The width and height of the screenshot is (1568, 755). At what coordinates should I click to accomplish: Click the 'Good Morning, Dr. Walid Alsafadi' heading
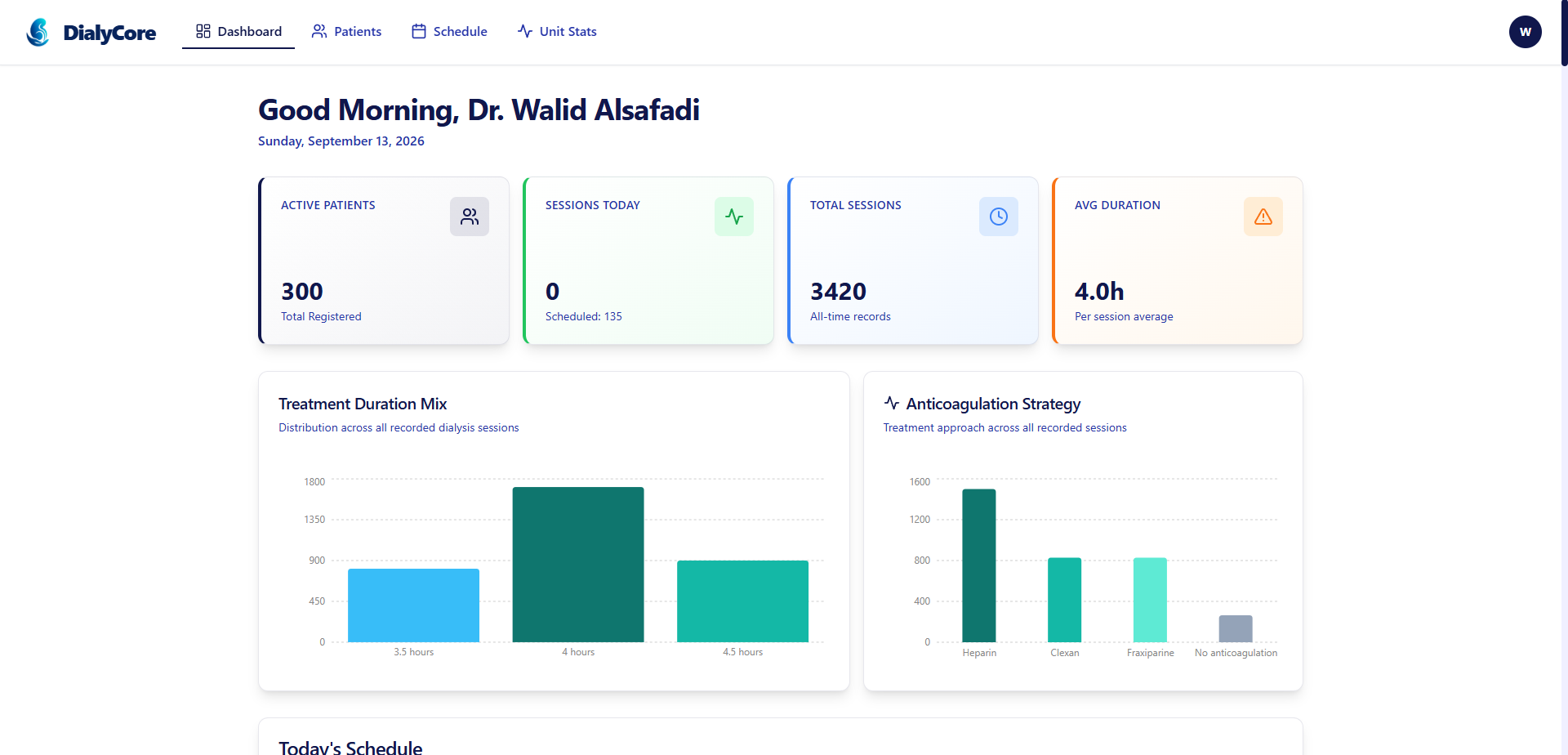click(x=479, y=110)
